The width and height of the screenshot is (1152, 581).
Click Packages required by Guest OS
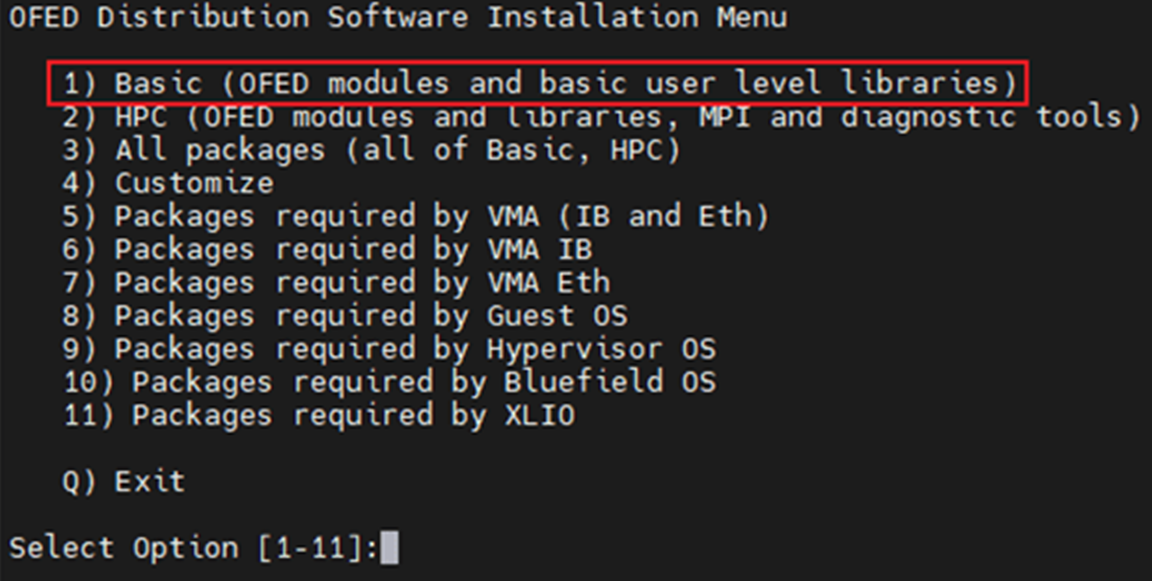click(x=345, y=316)
